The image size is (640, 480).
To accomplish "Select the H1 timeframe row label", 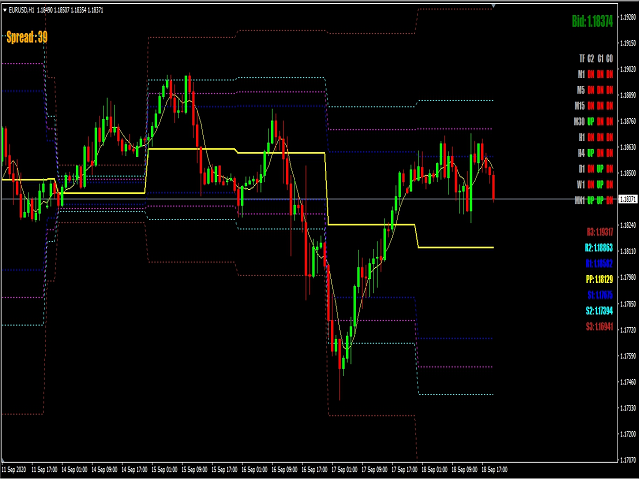I will click(x=582, y=138).
